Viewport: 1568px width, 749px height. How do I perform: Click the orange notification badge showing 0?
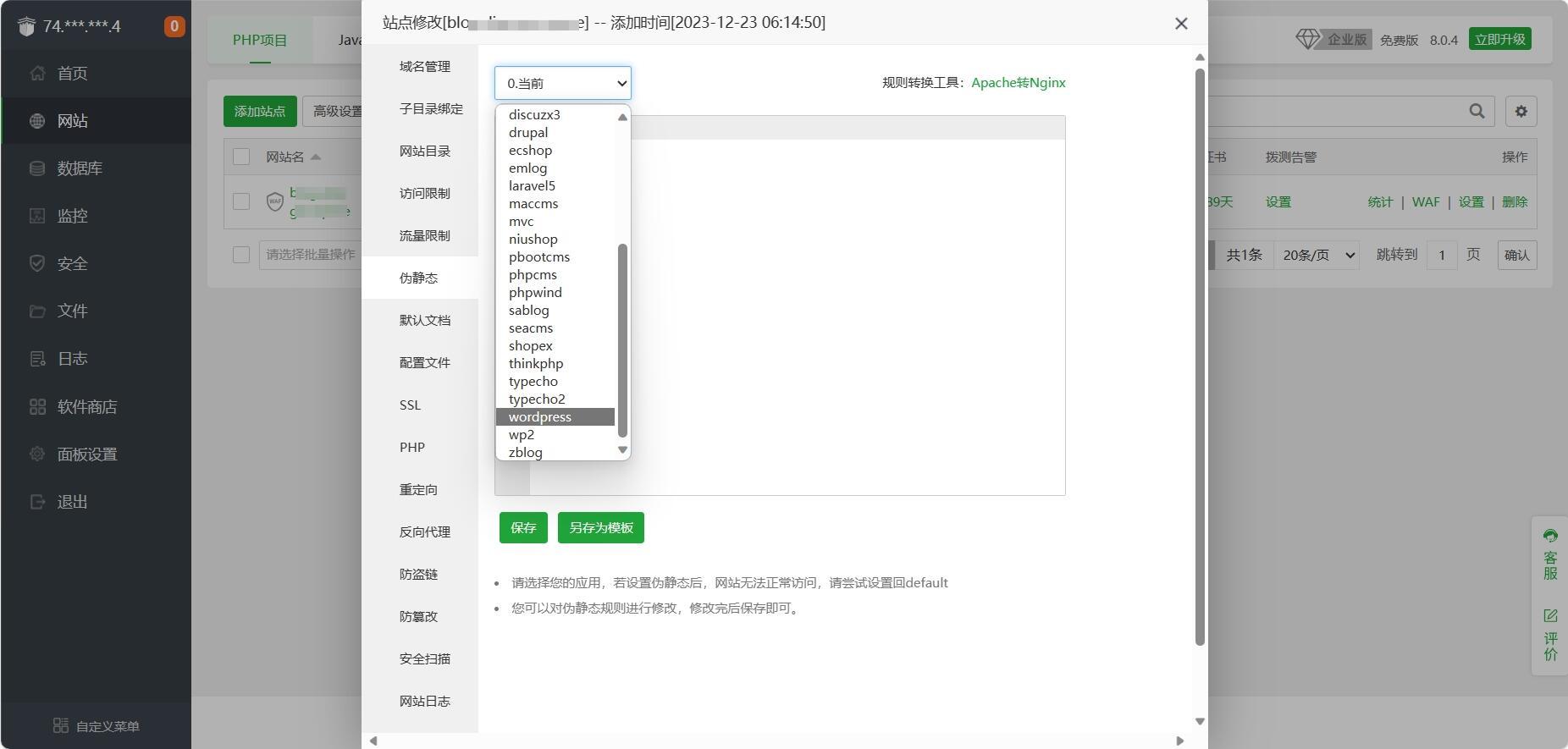[x=174, y=26]
